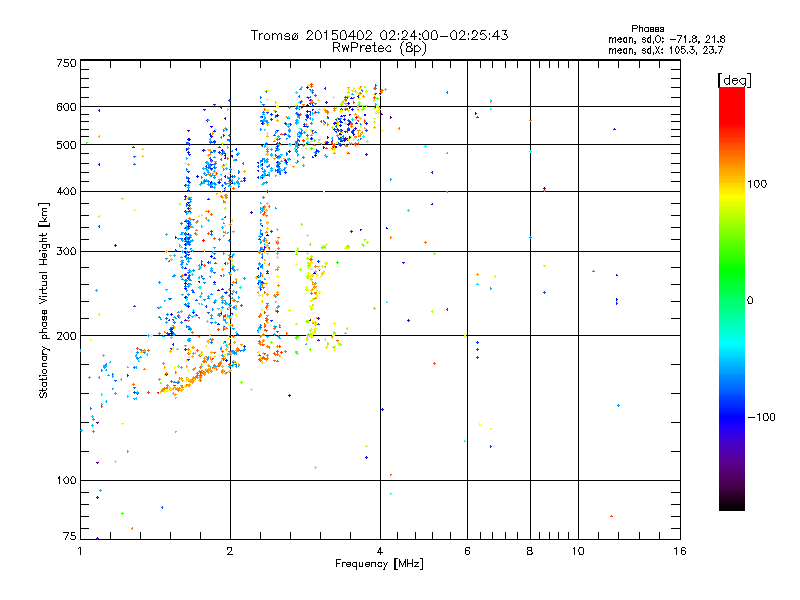800x600 pixels.
Task: Click the 'mean, sd,O: -71.8, 21.8' statistic
Action: click(x=666, y=39)
